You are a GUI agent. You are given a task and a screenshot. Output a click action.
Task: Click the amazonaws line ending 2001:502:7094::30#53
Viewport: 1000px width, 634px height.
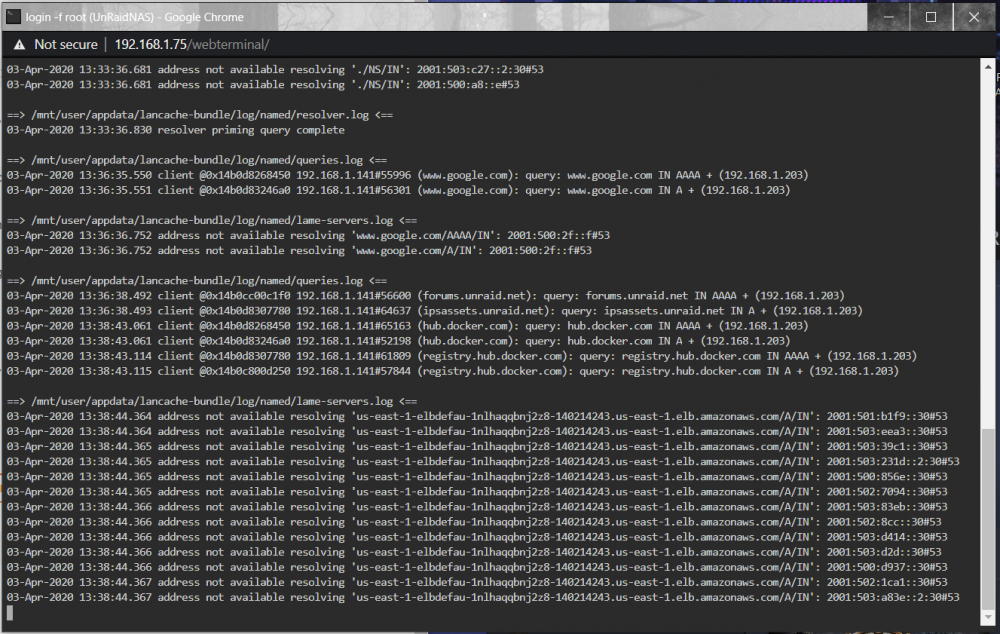[477, 492]
